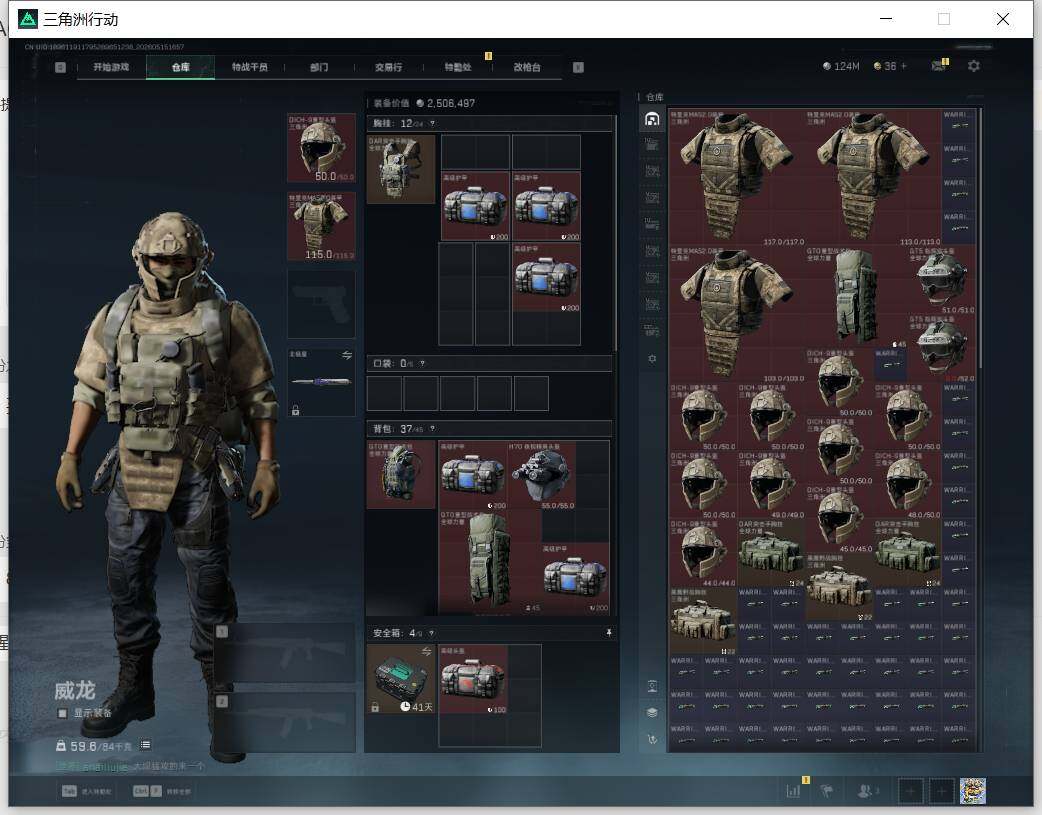Screen dimensions: 1042x815
Task: Click the 59.6 carry weight value
Action: [83, 746]
